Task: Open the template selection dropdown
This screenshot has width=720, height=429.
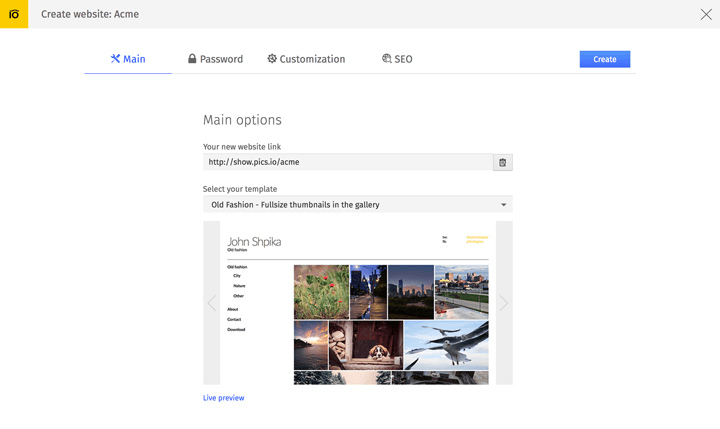Action: [x=358, y=204]
